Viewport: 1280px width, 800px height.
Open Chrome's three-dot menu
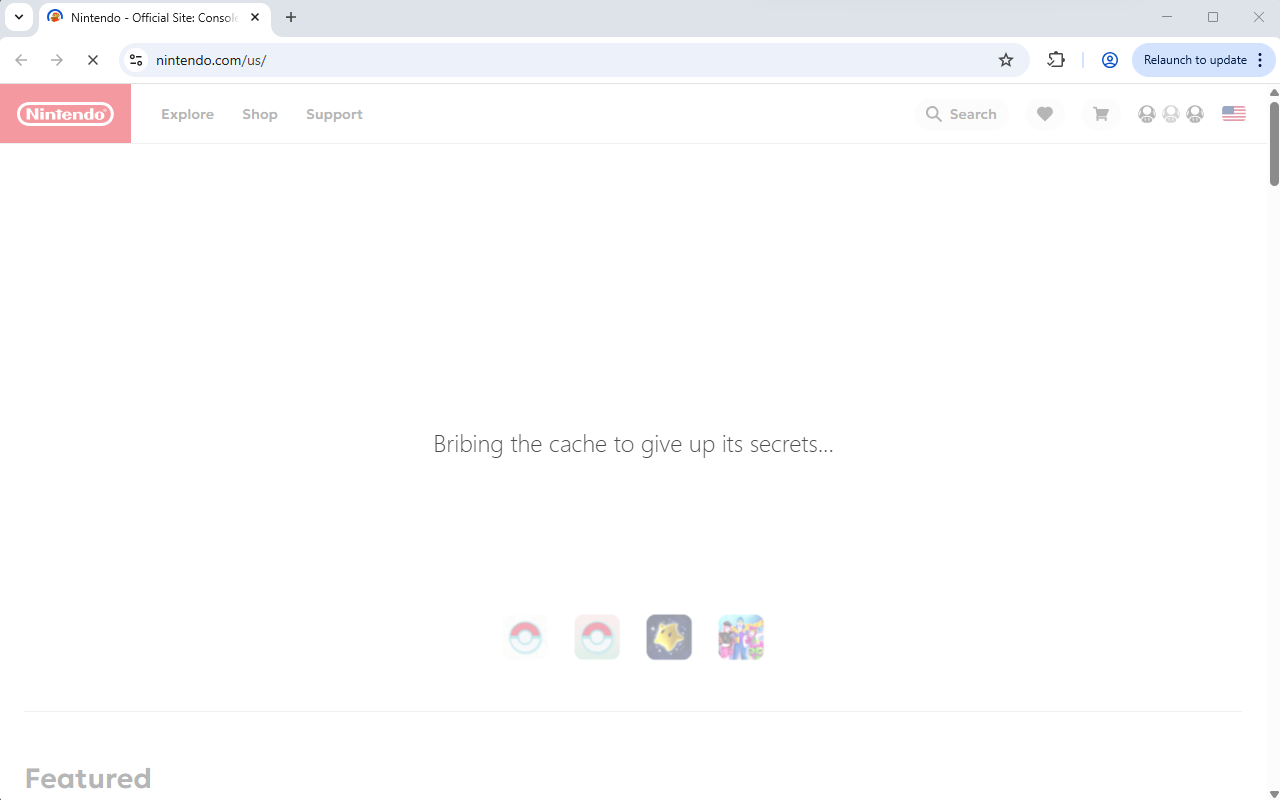(x=1259, y=59)
